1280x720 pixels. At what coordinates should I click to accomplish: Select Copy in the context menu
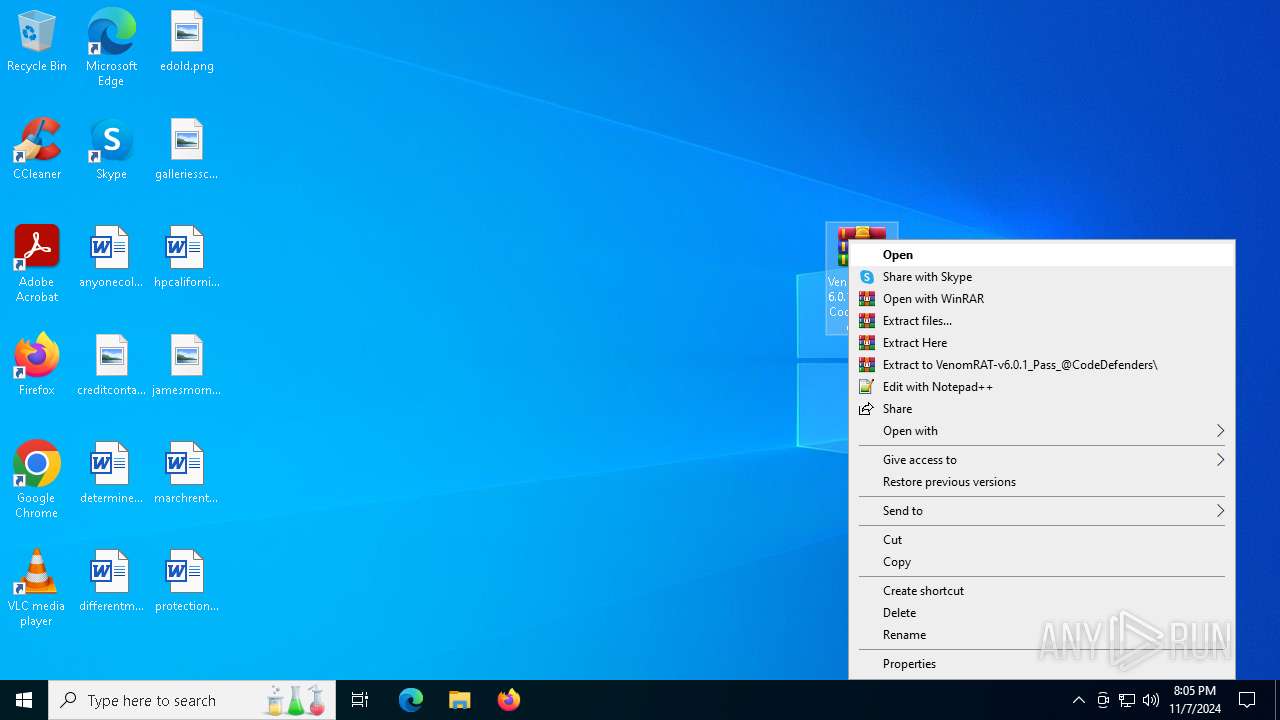1042,562
